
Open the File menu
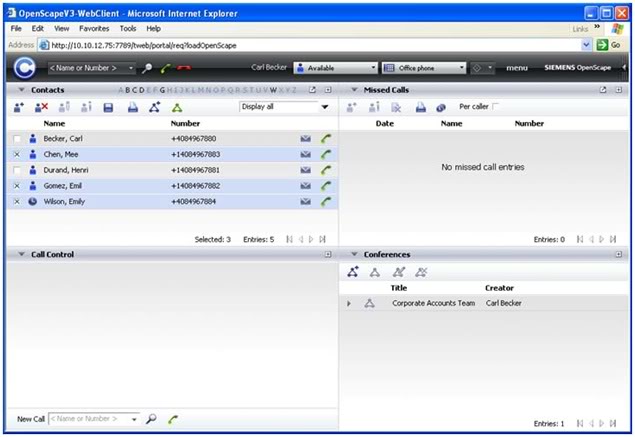16,28
